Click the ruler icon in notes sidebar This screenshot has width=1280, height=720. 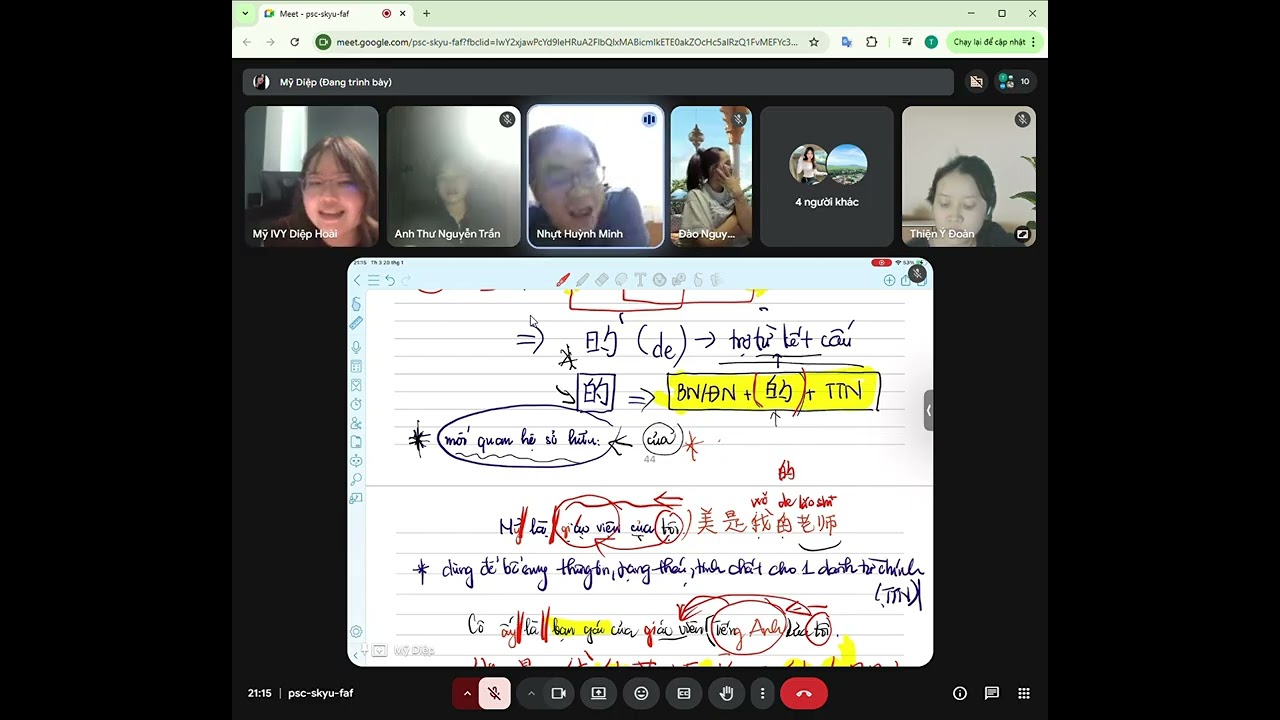pyautogui.click(x=356, y=323)
